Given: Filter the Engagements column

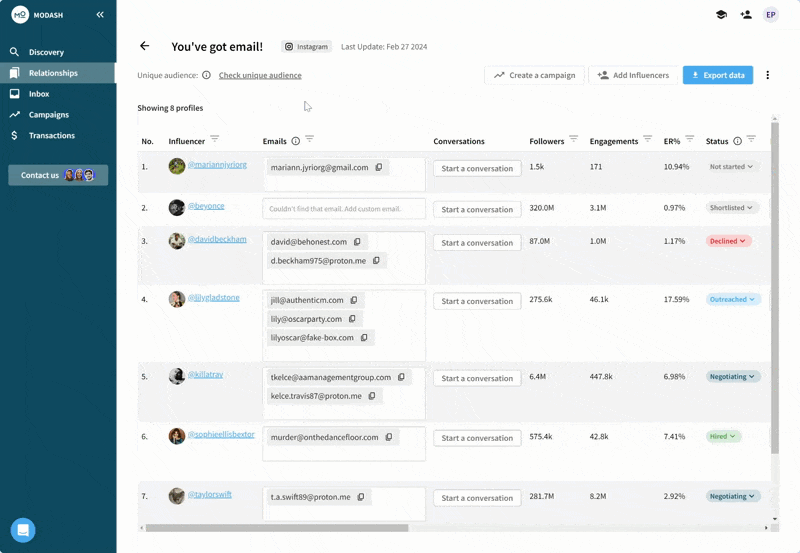Looking at the screenshot, I should point(647,139).
